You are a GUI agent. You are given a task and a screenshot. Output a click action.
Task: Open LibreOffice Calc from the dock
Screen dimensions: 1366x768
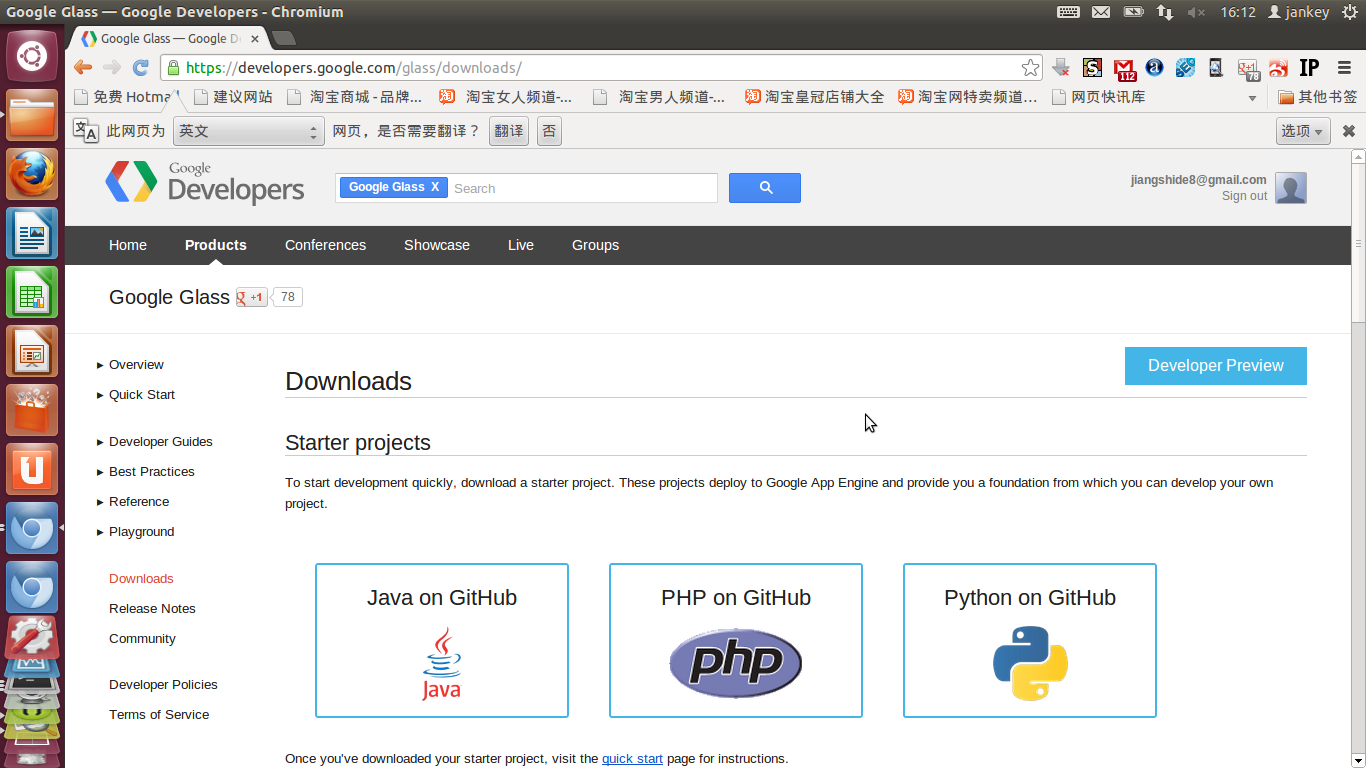click(32, 293)
